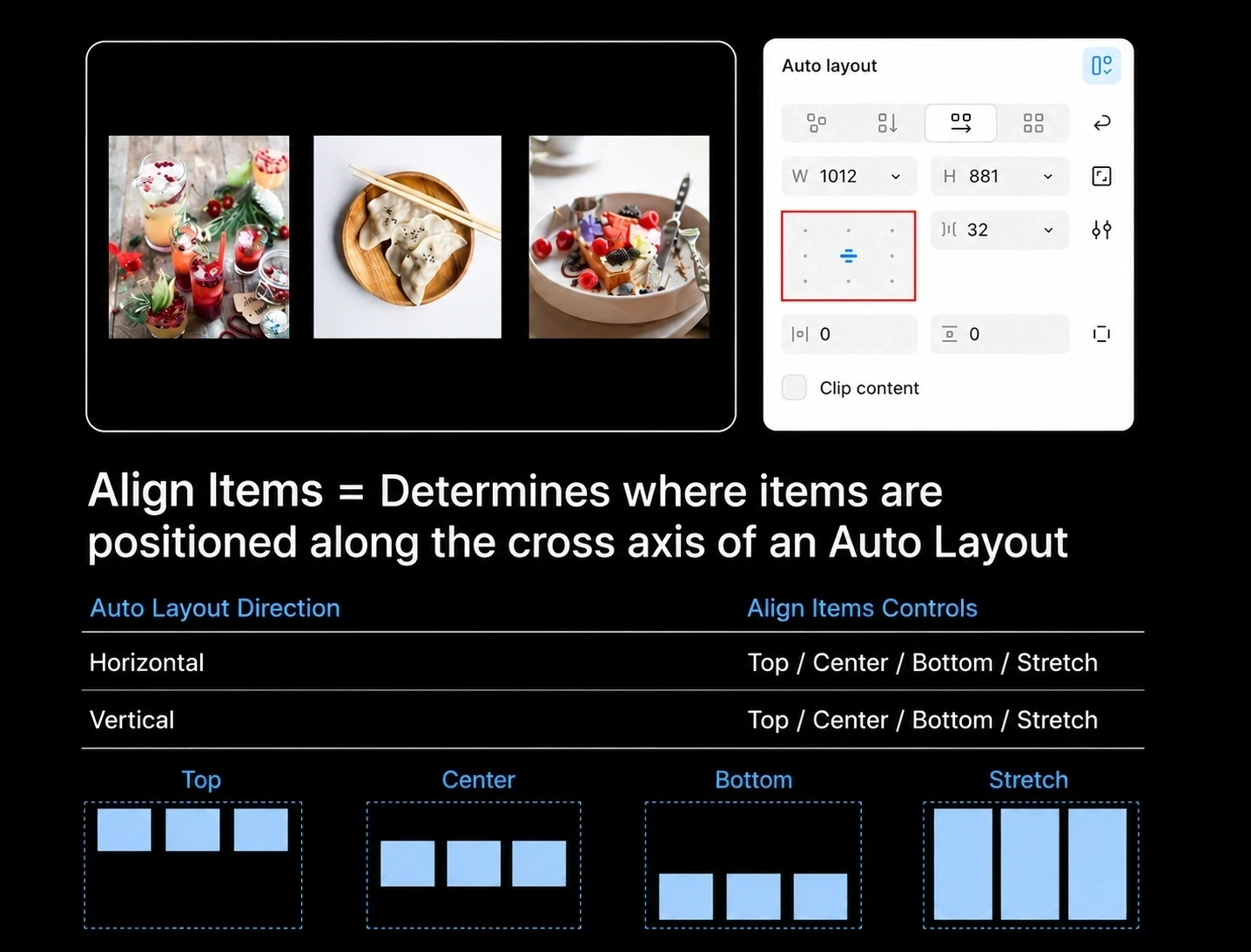Set alignment to bottom-right in alignment grid

tap(892, 281)
